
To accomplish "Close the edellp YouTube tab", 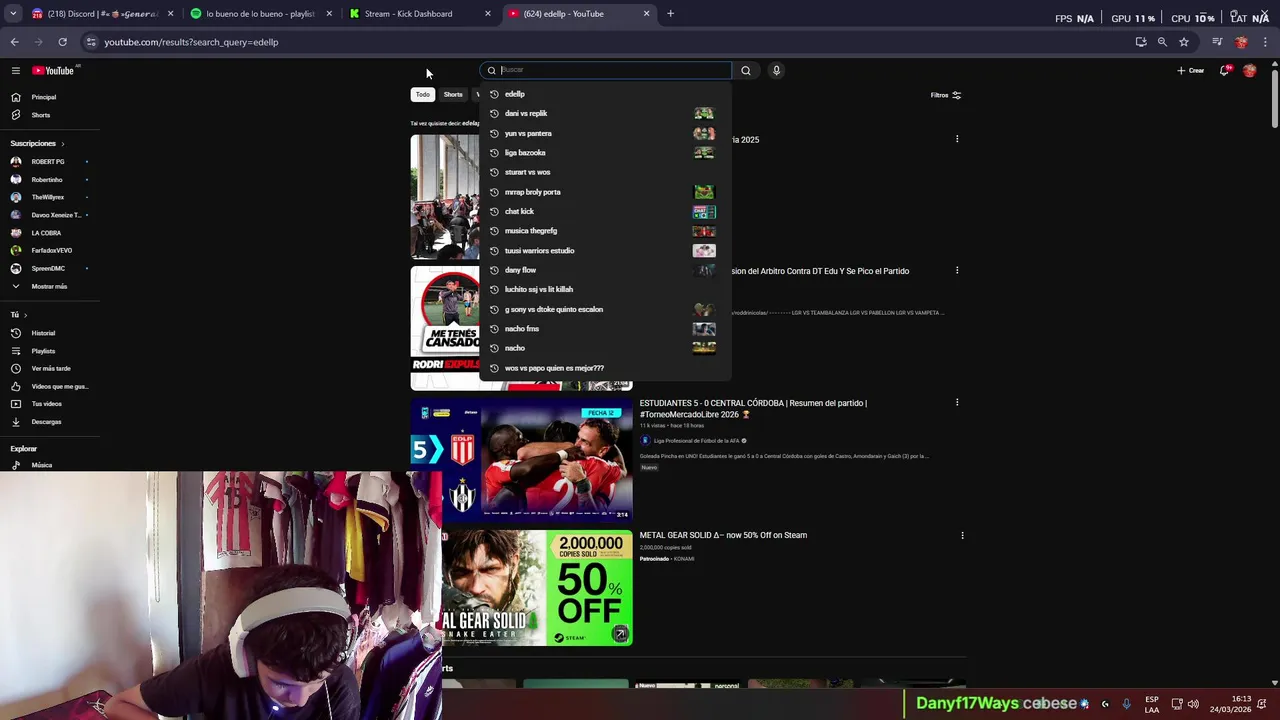I will click(646, 14).
